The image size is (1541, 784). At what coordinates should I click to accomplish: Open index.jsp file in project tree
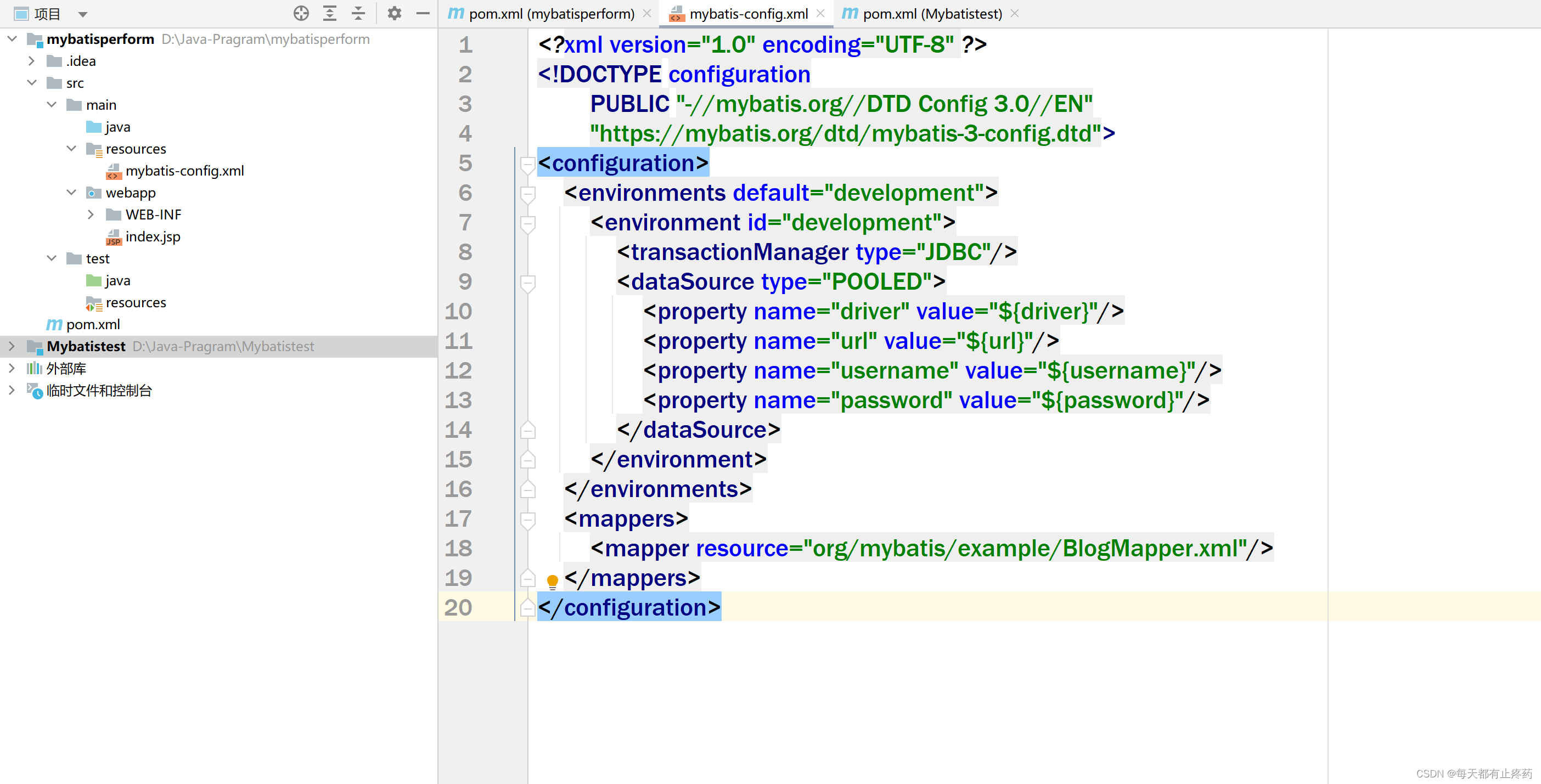click(x=153, y=237)
